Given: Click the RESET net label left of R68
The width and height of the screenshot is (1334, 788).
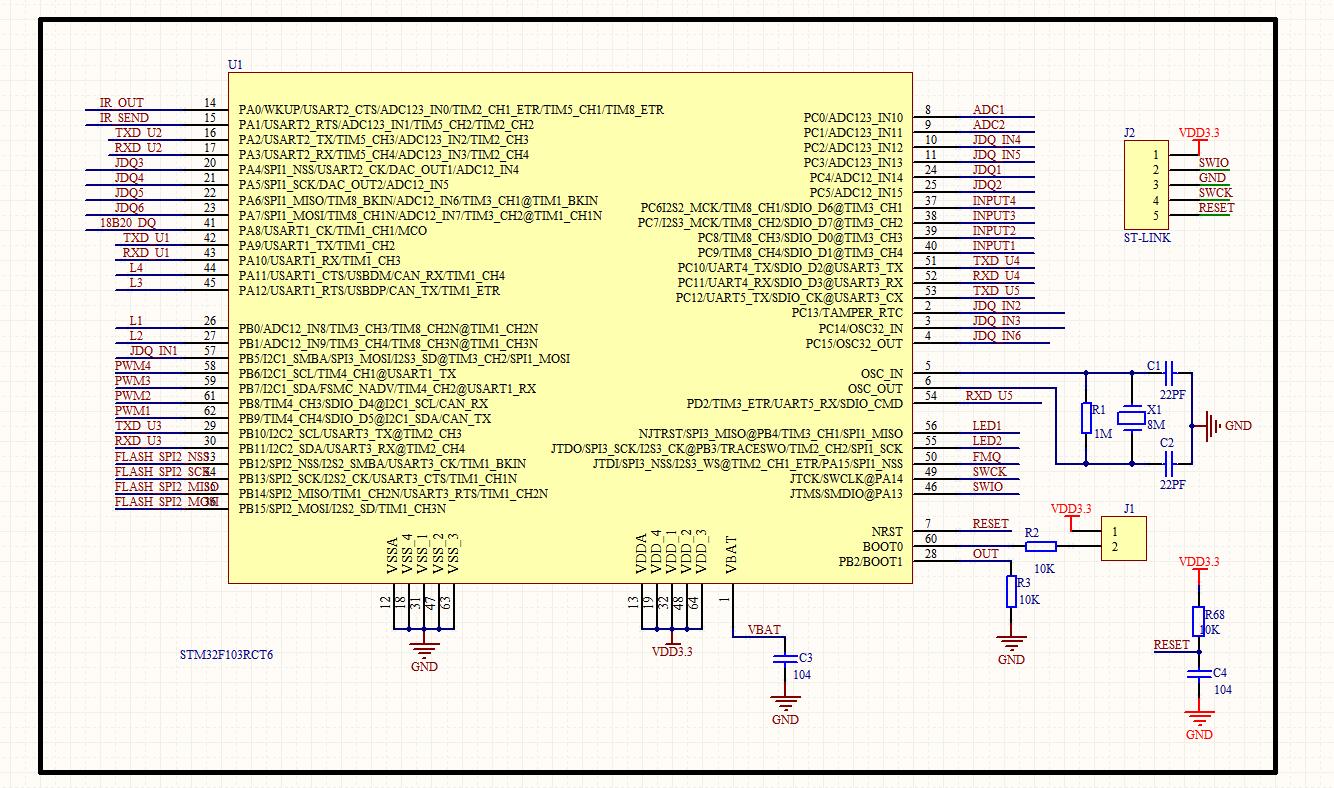Looking at the screenshot, I should [x=1172, y=645].
